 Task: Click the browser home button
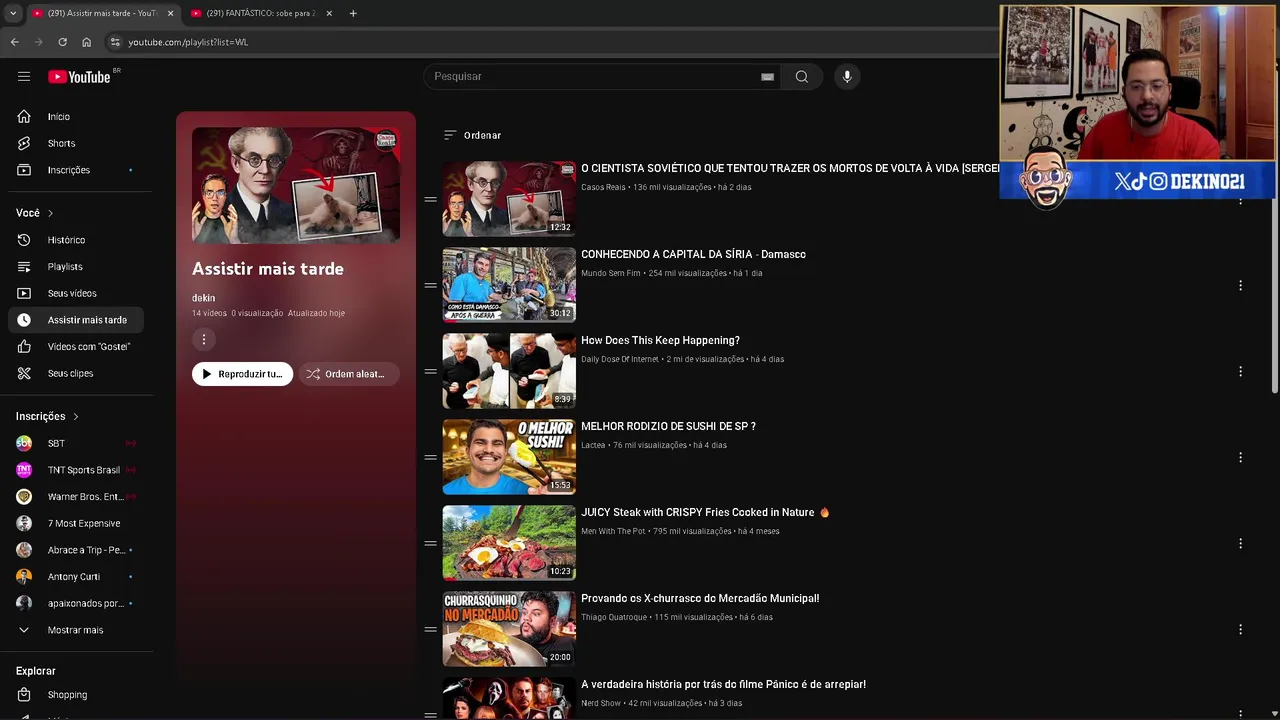pos(86,42)
